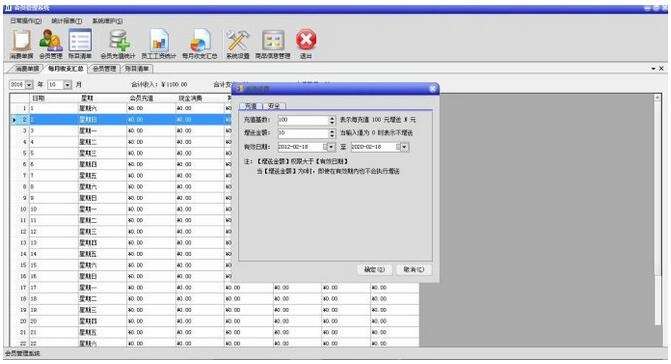The image size is (671, 364).
Task: Cancel the dialog with 取消(C)
Action: click(x=413, y=269)
